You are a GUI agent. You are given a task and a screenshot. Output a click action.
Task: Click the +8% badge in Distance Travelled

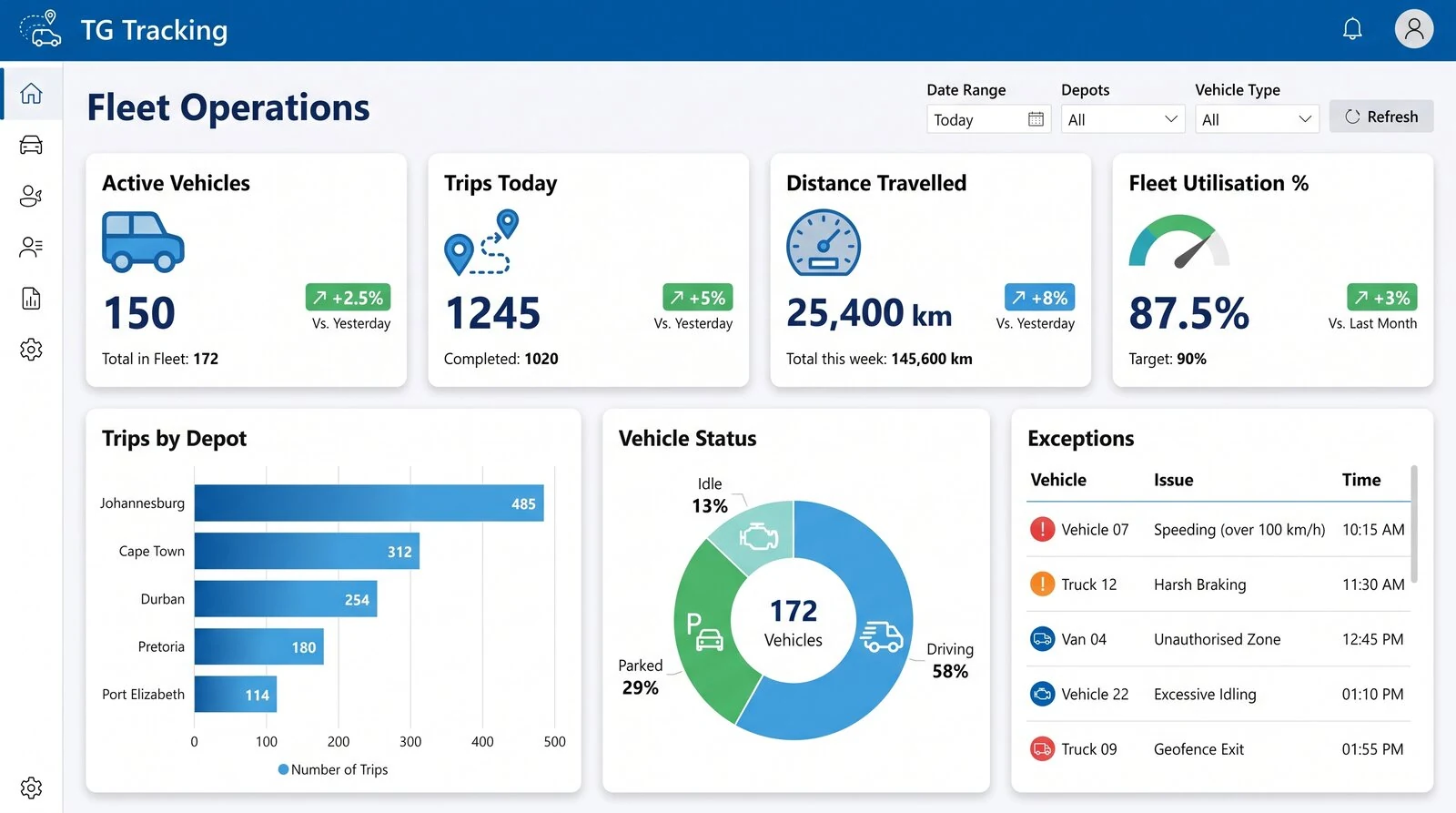(1040, 298)
